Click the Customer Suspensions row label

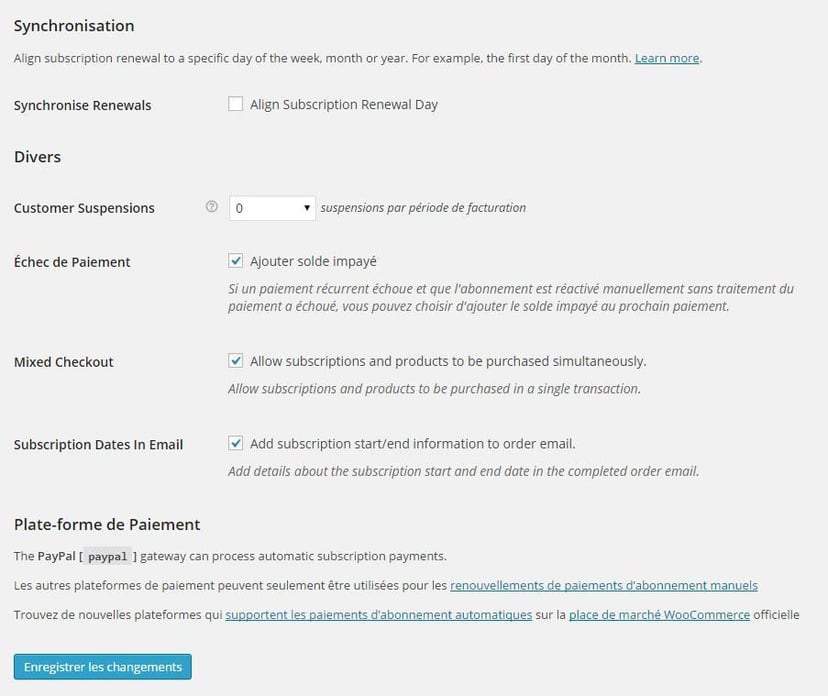click(84, 208)
